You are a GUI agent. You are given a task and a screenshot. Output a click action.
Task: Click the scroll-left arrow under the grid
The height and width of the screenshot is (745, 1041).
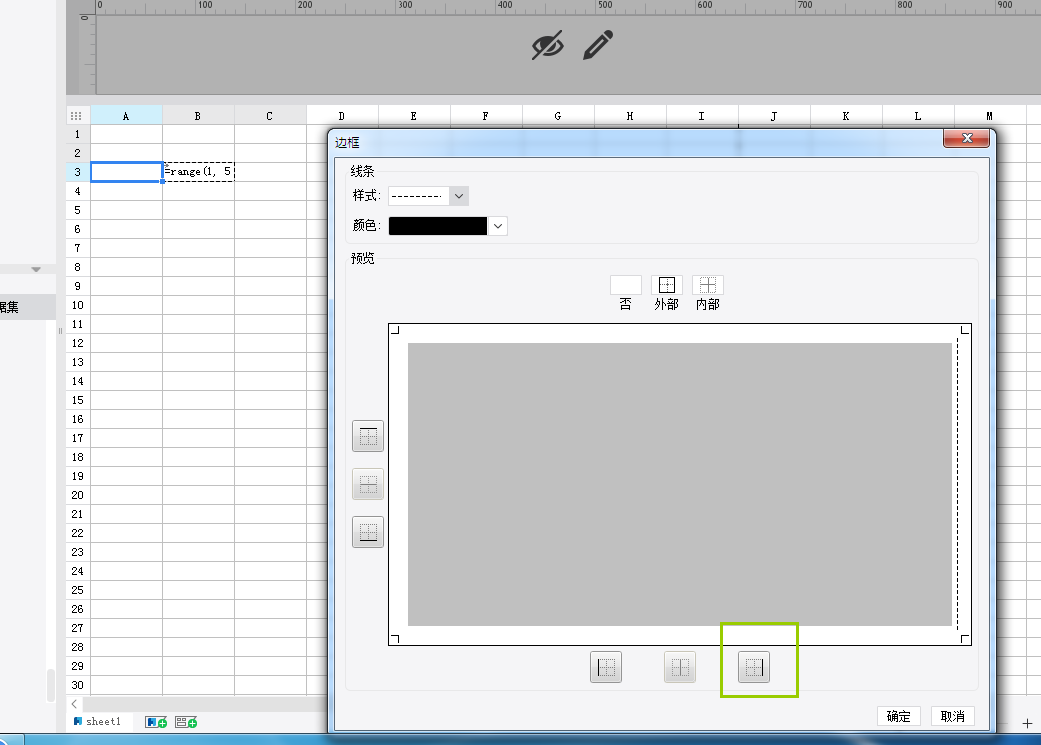[74, 704]
